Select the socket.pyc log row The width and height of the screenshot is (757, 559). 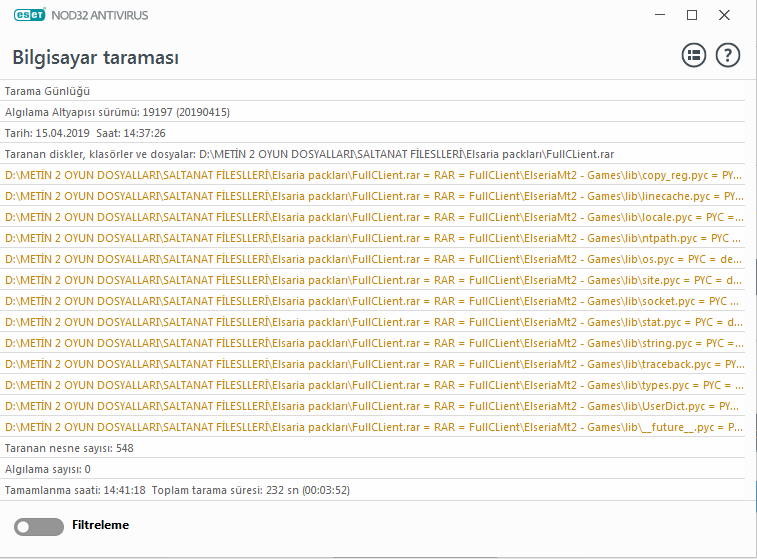[373, 301]
